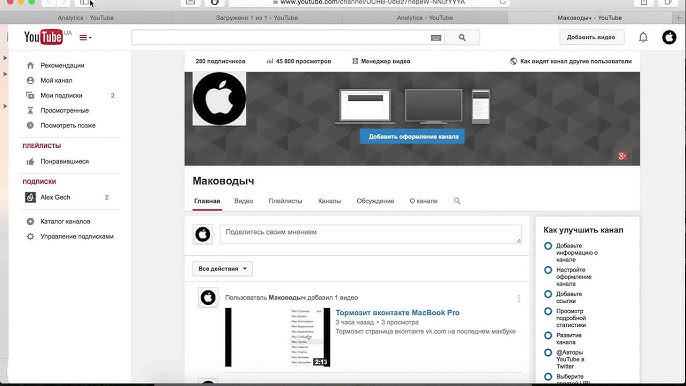Screen dimensions: 686x386
Task: Open a new Safari tab with plus
Action: pyautogui.click(x=679, y=18)
